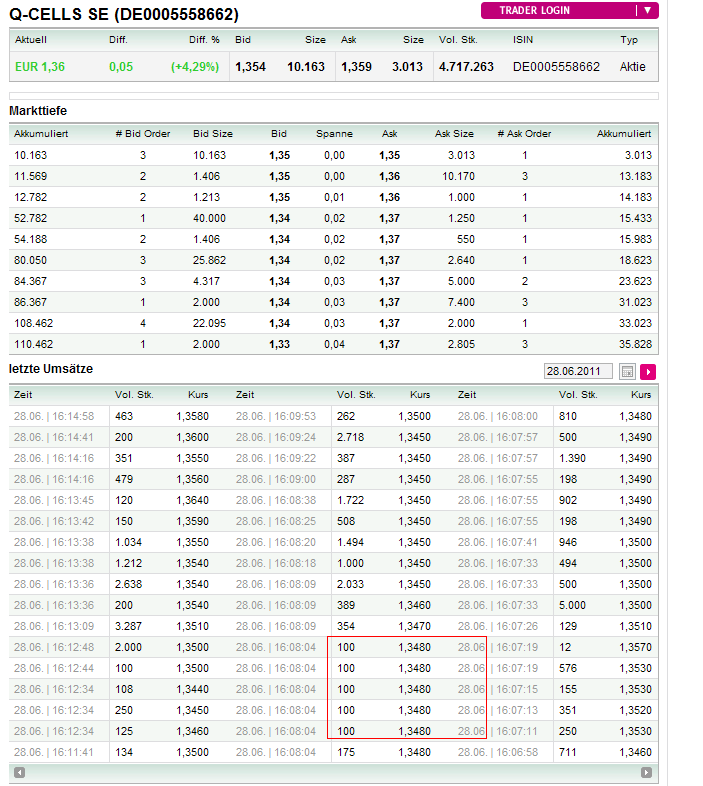Select bid size 40.000 in market depth

pyautogui.click(x=210, y=218)
